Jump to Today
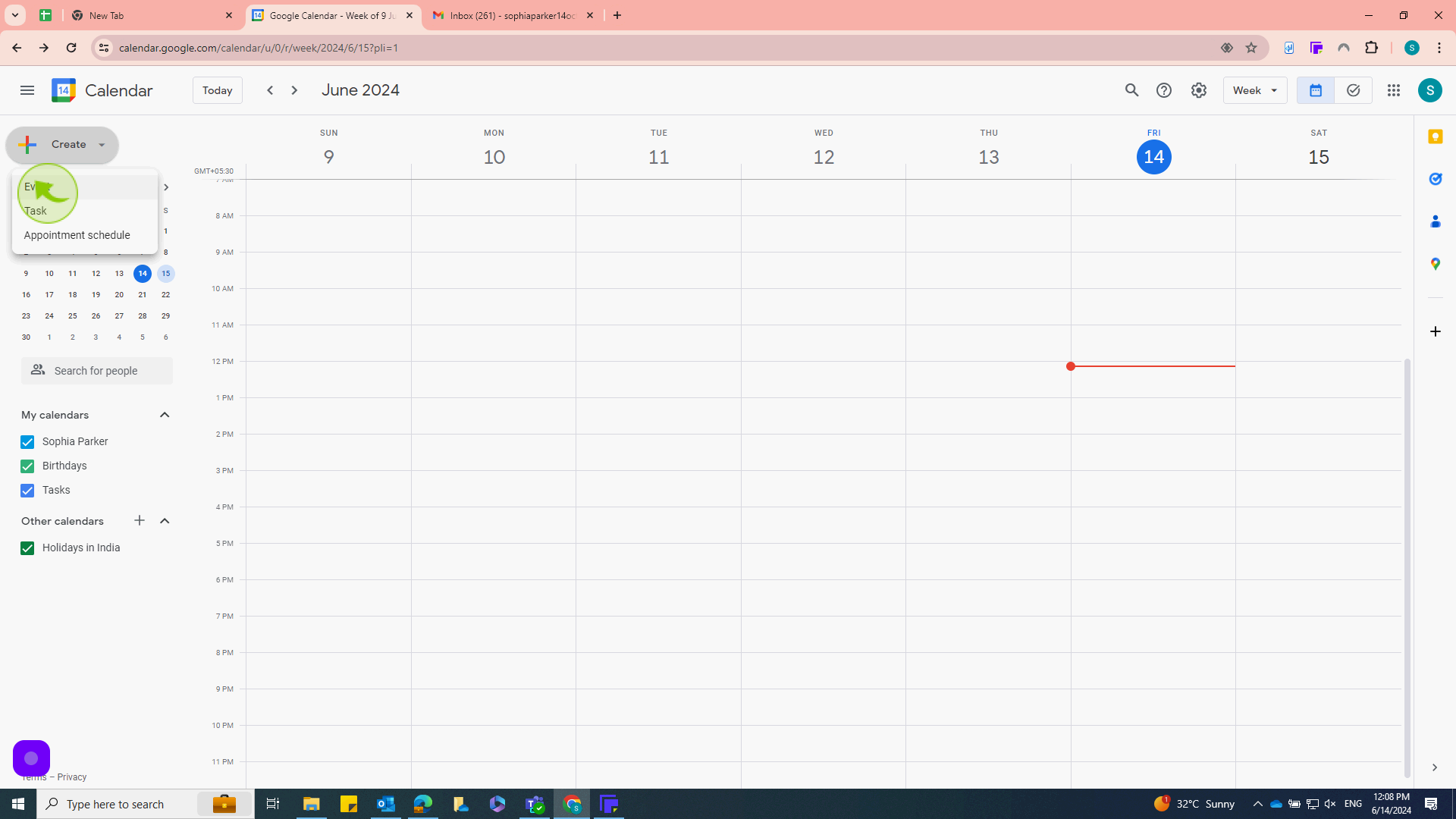This screenshot has width=1456, height=819. (x=218, y=90)
